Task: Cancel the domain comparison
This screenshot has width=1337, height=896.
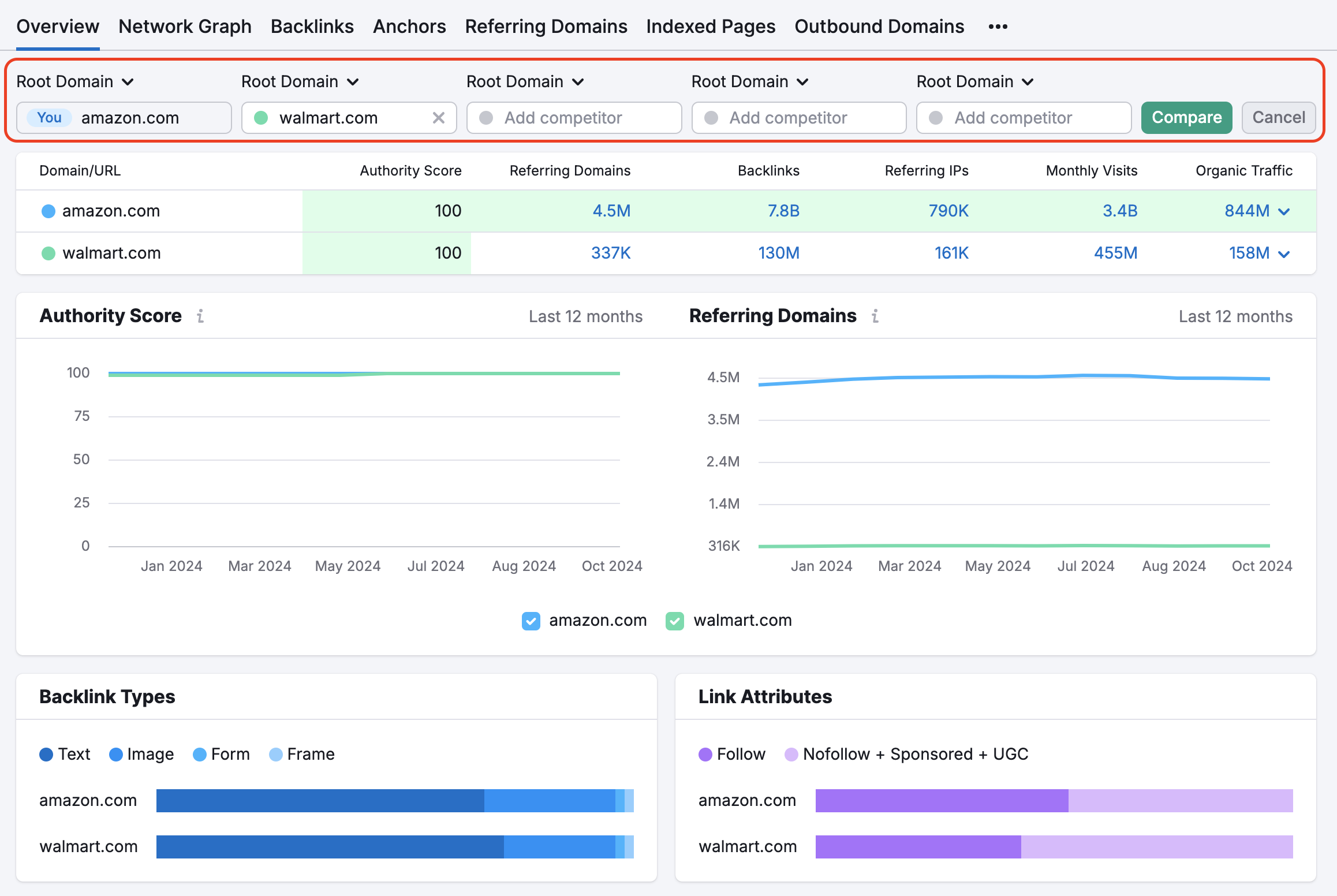Action: [1279, 118]
